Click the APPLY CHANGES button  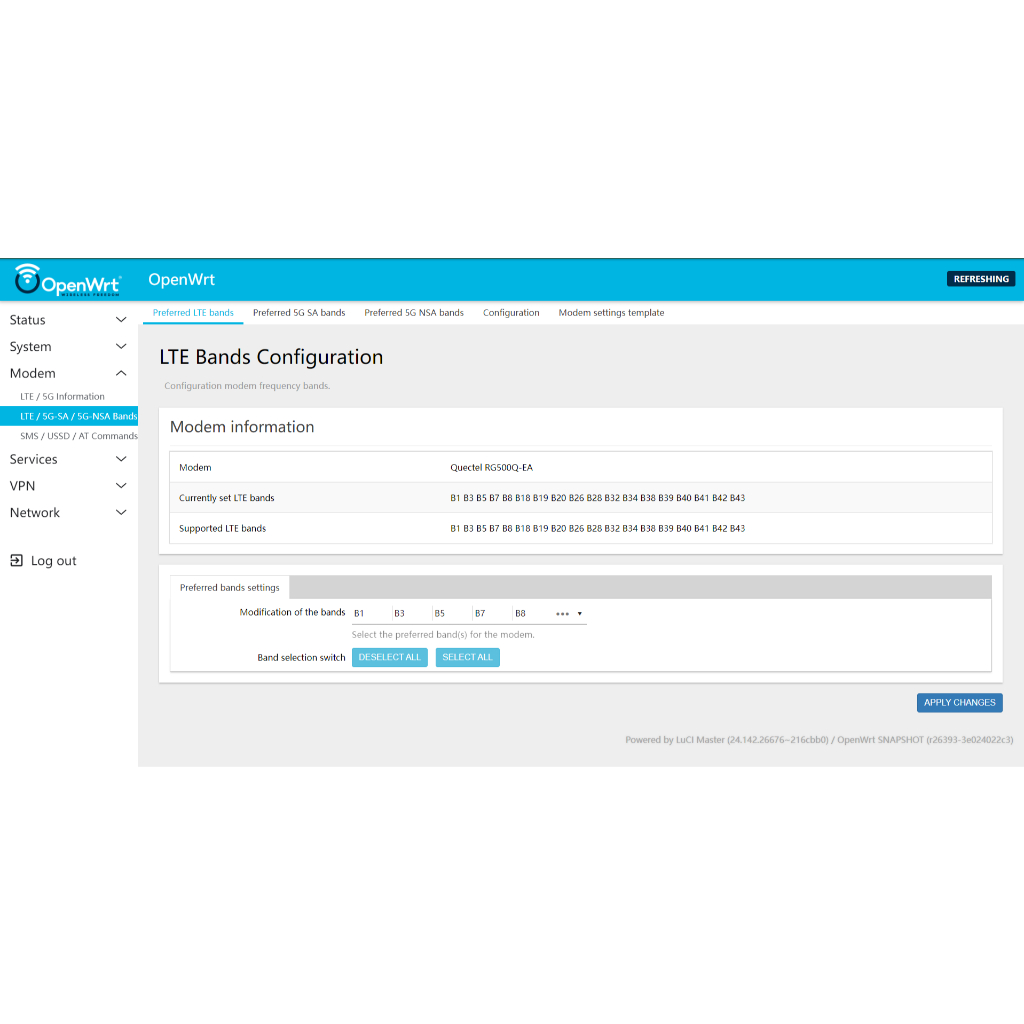click(959, 703)
